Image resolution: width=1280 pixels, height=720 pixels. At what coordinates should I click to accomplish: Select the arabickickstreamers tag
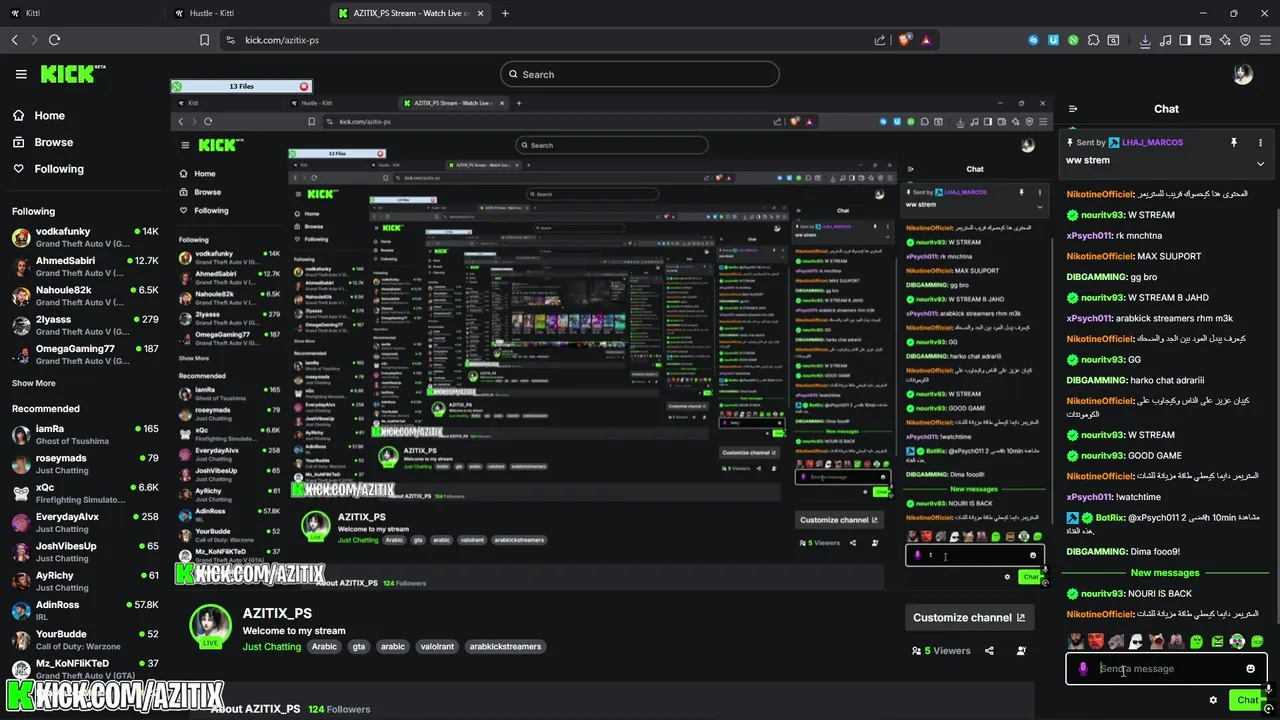pyautogui.click(x=505, y=647)
